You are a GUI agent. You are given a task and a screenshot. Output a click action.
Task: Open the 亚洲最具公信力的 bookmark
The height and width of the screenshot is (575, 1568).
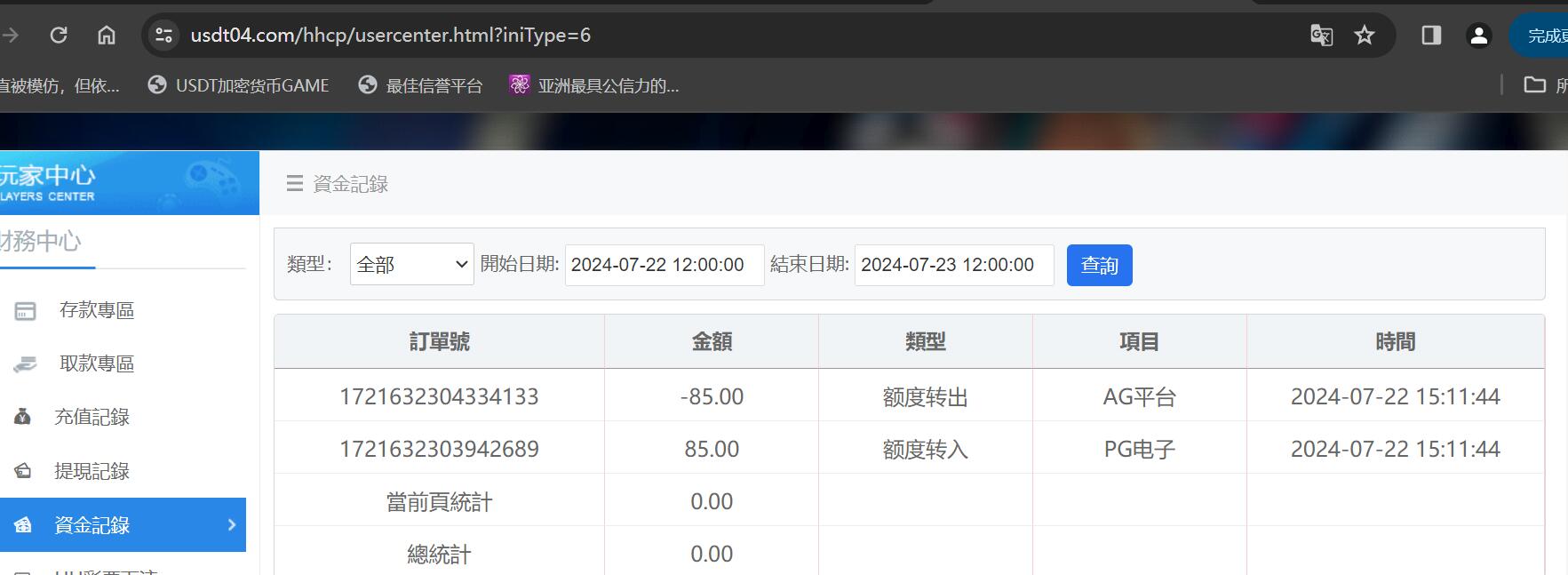pyautogui.click(x=593, y=85)
